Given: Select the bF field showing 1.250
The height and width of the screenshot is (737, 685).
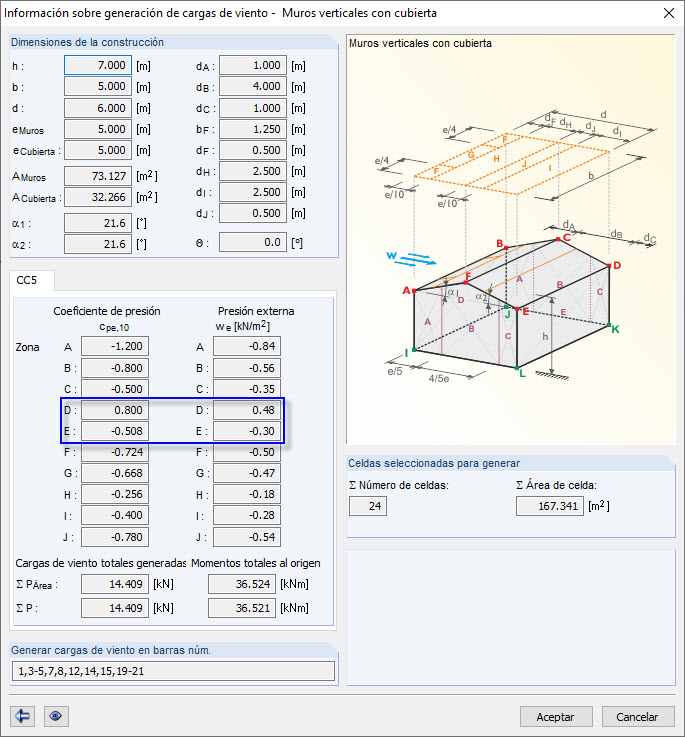Looking at the screenshot, I should coord(253,129).
